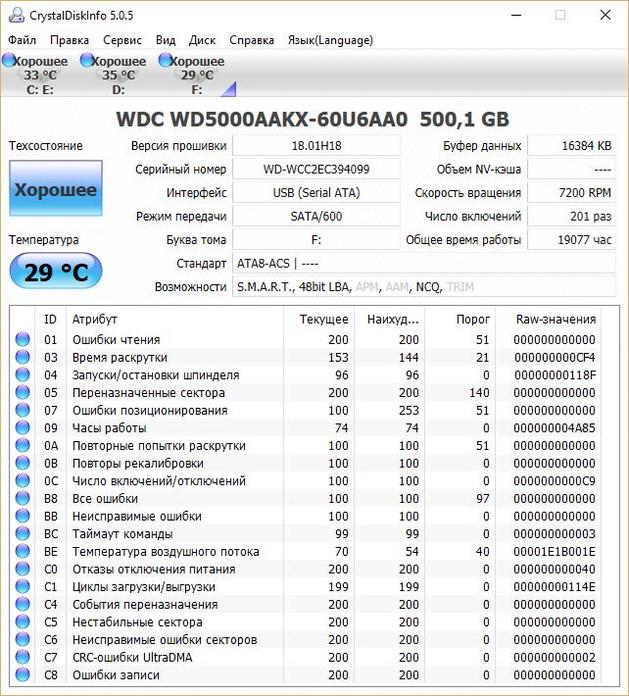The height and width of the screenshot is (696, 629).
Task: Minimize the CrystalDiskInfo window
Action: 516,15
